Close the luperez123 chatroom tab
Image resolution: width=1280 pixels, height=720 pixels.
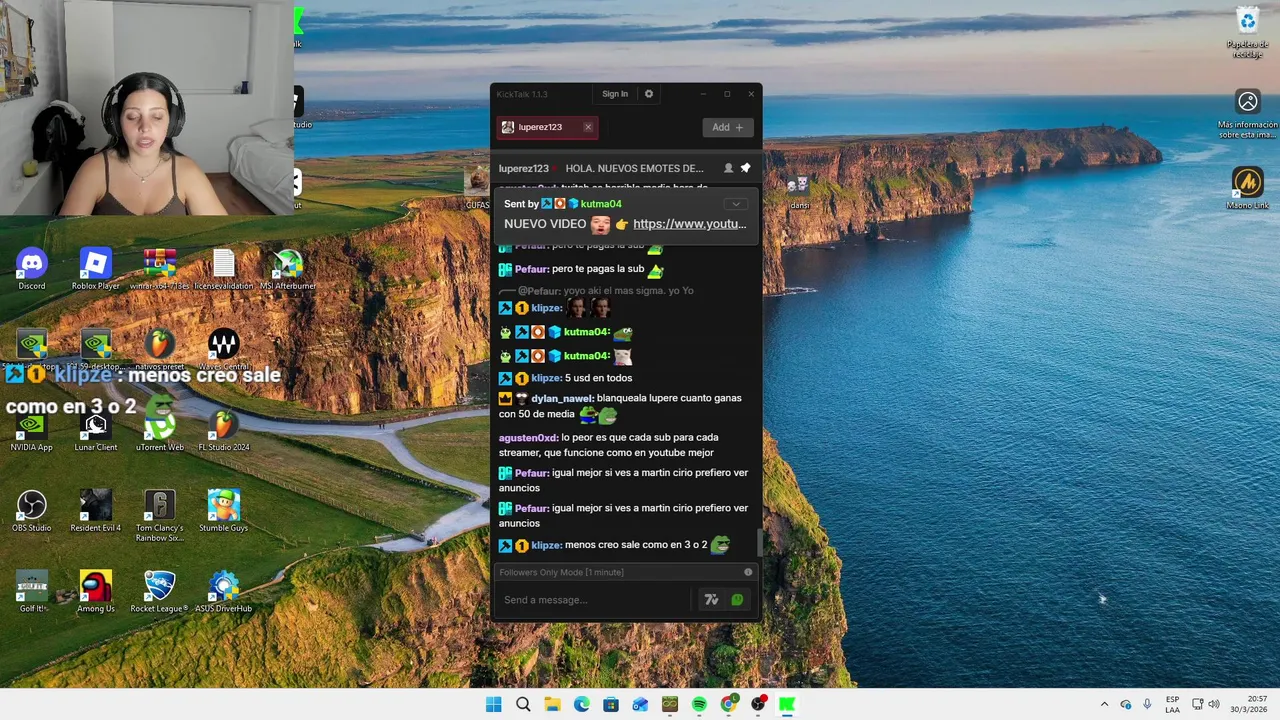(588, 127)
